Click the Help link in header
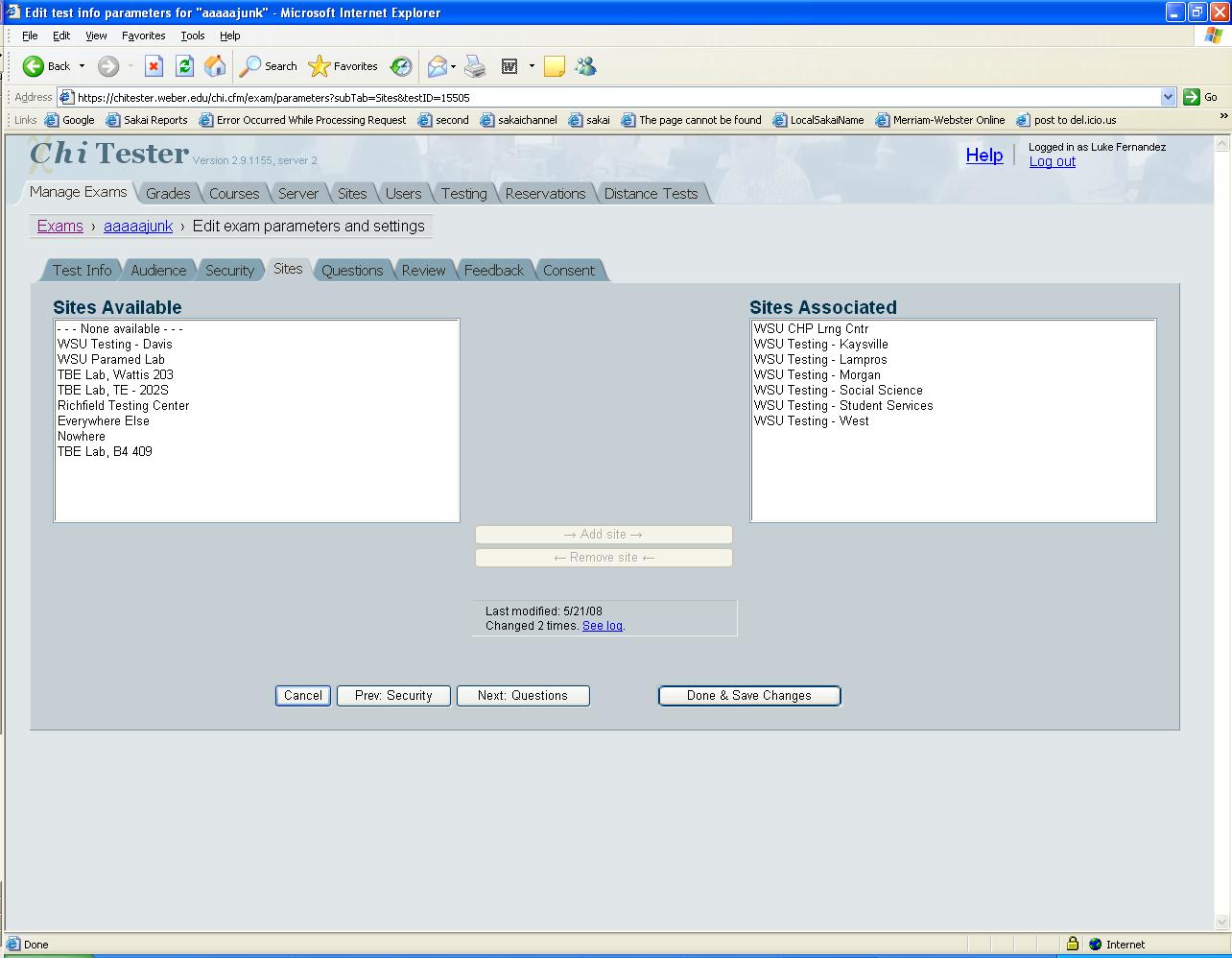The image size is (1232, 958). click(x=984, y=155)
